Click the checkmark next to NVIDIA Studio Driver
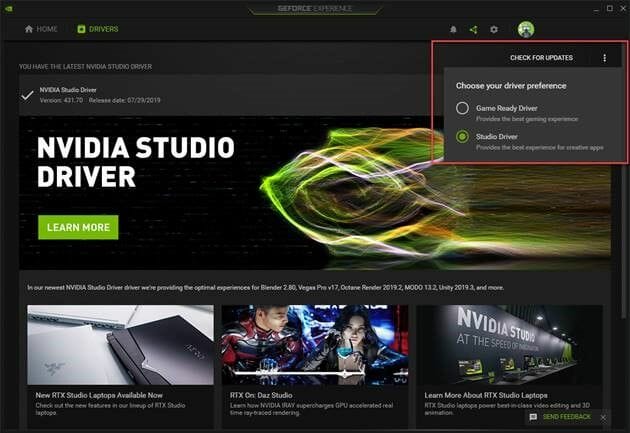Image resolution: width=630 pixels, height=433 pixels. pyautogui.click(x=27, y=95)
